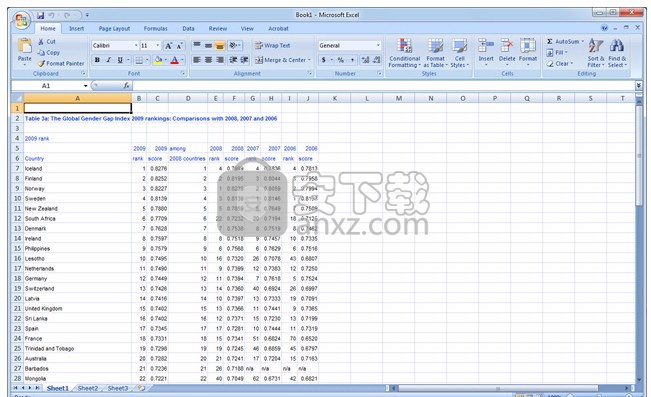Click the Paste clipboard icon
This screenshot has width=651, height=397.
tap(24, 46)
